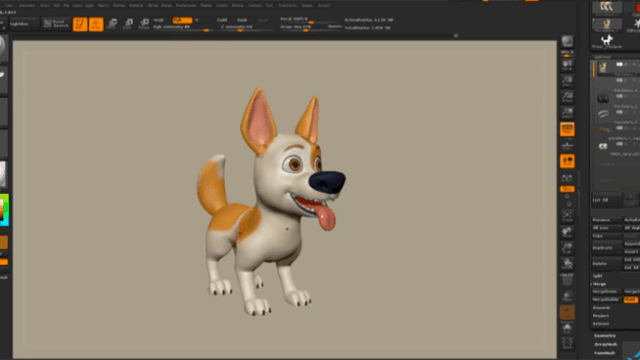Select the orange Draw mode button

[96, 24]
